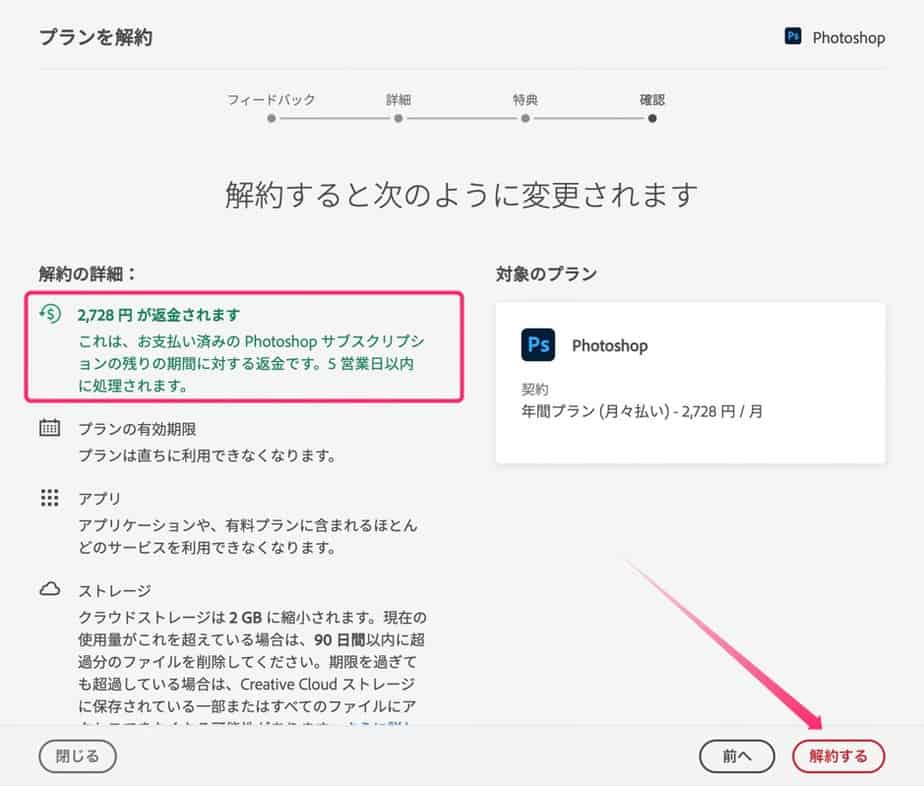The height and width of the screenshot is (786, 924).
Task: Select the フィードバック step dot
Action: [271, 118]
